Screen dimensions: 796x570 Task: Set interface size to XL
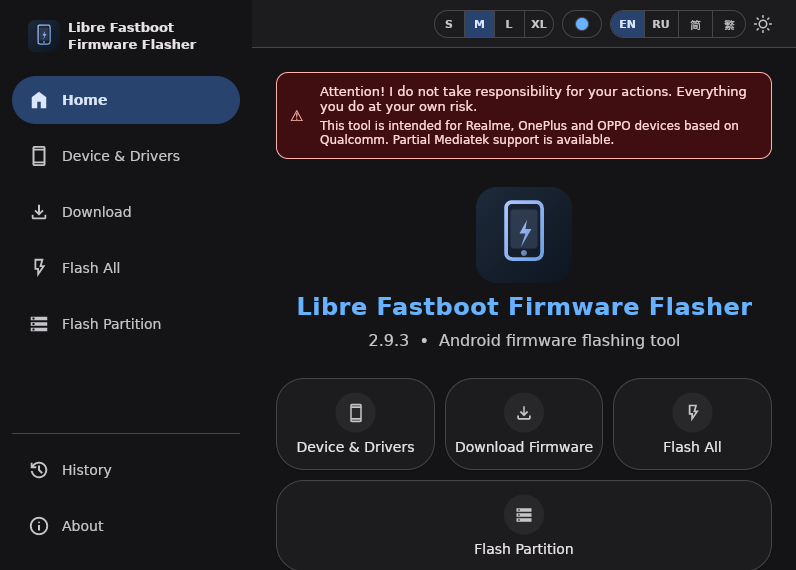tap(539, 24)
